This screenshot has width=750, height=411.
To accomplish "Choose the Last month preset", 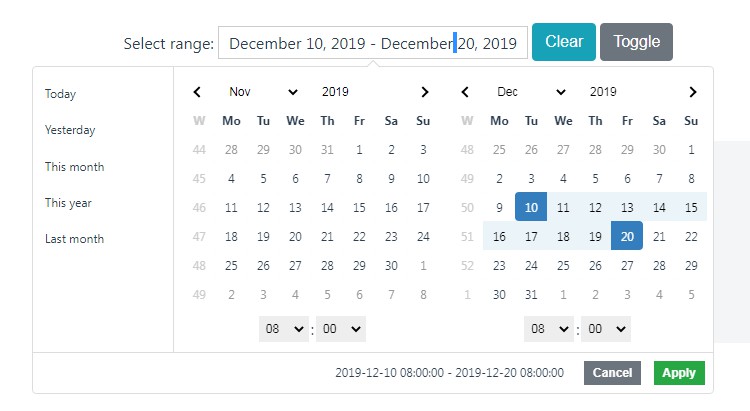I will 74,239.
